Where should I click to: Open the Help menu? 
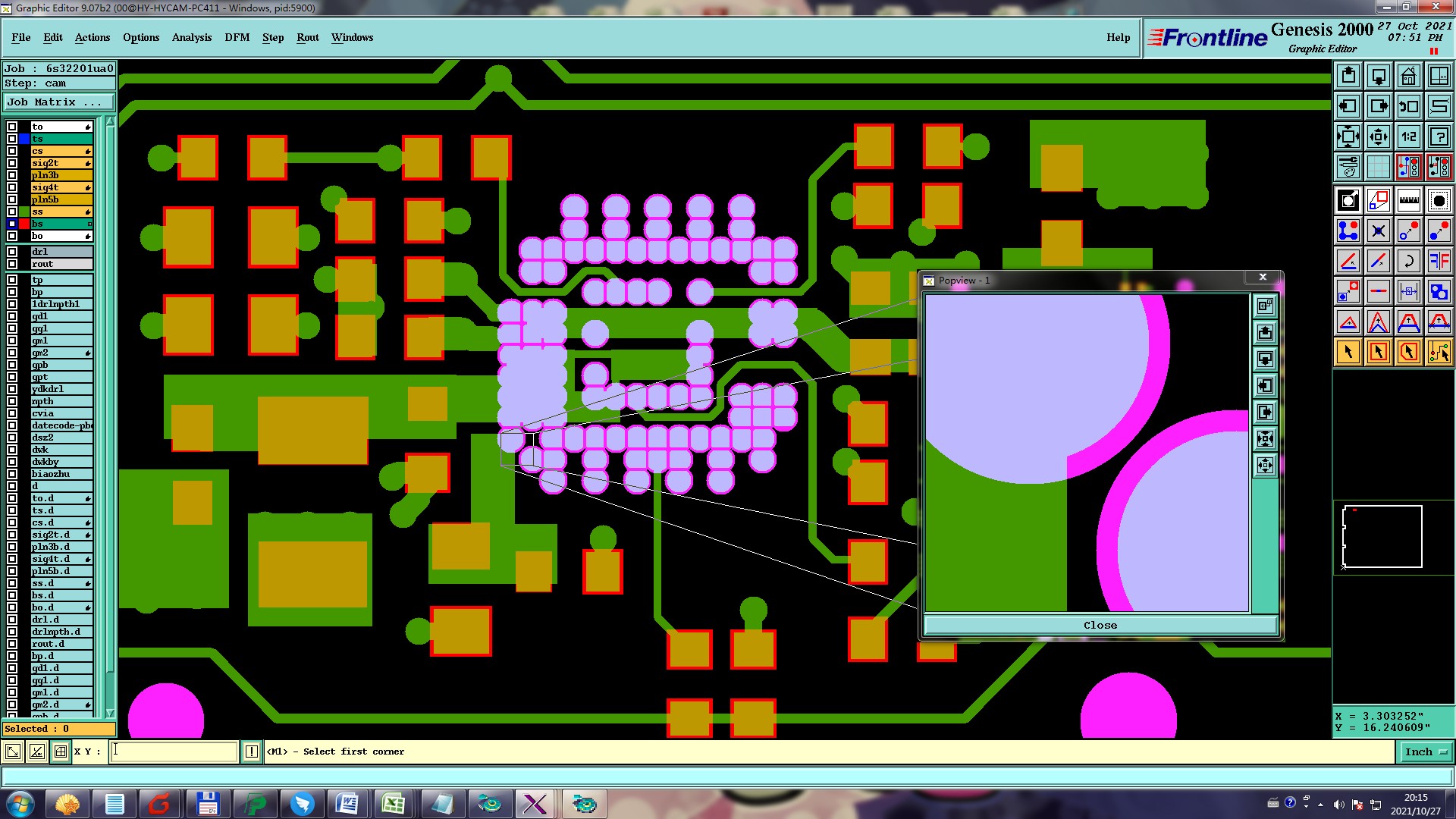(1118, 37)
